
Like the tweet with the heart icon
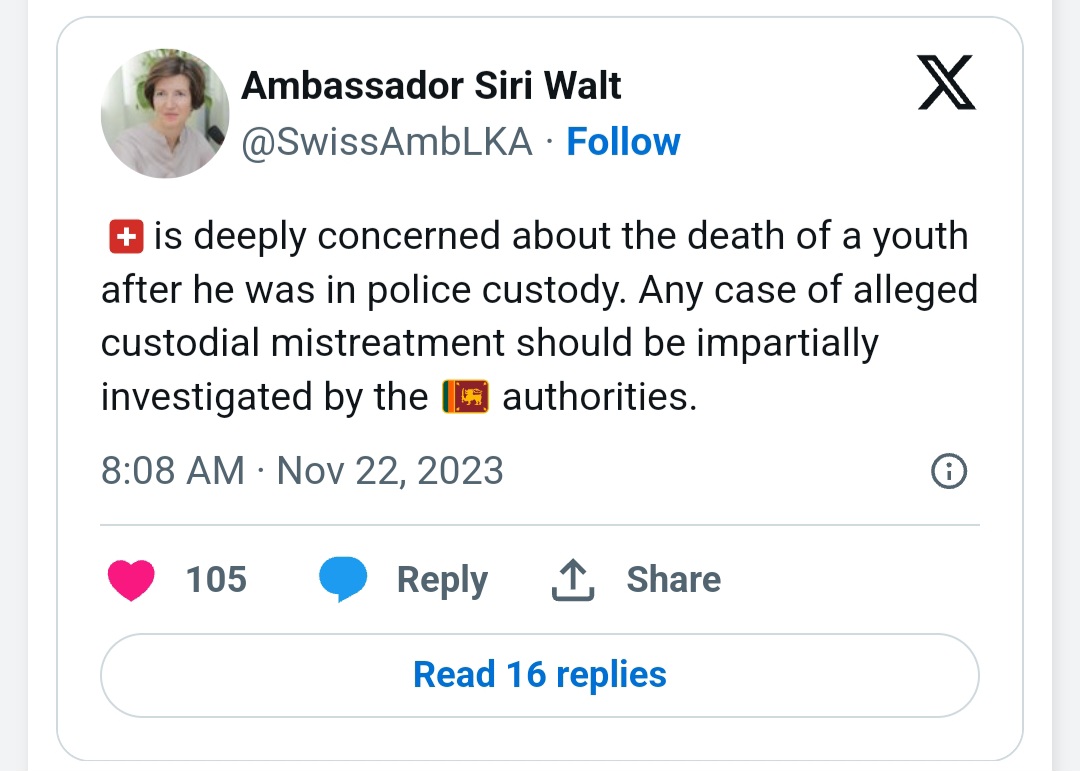pyautogui.click(x=131, y=579)
